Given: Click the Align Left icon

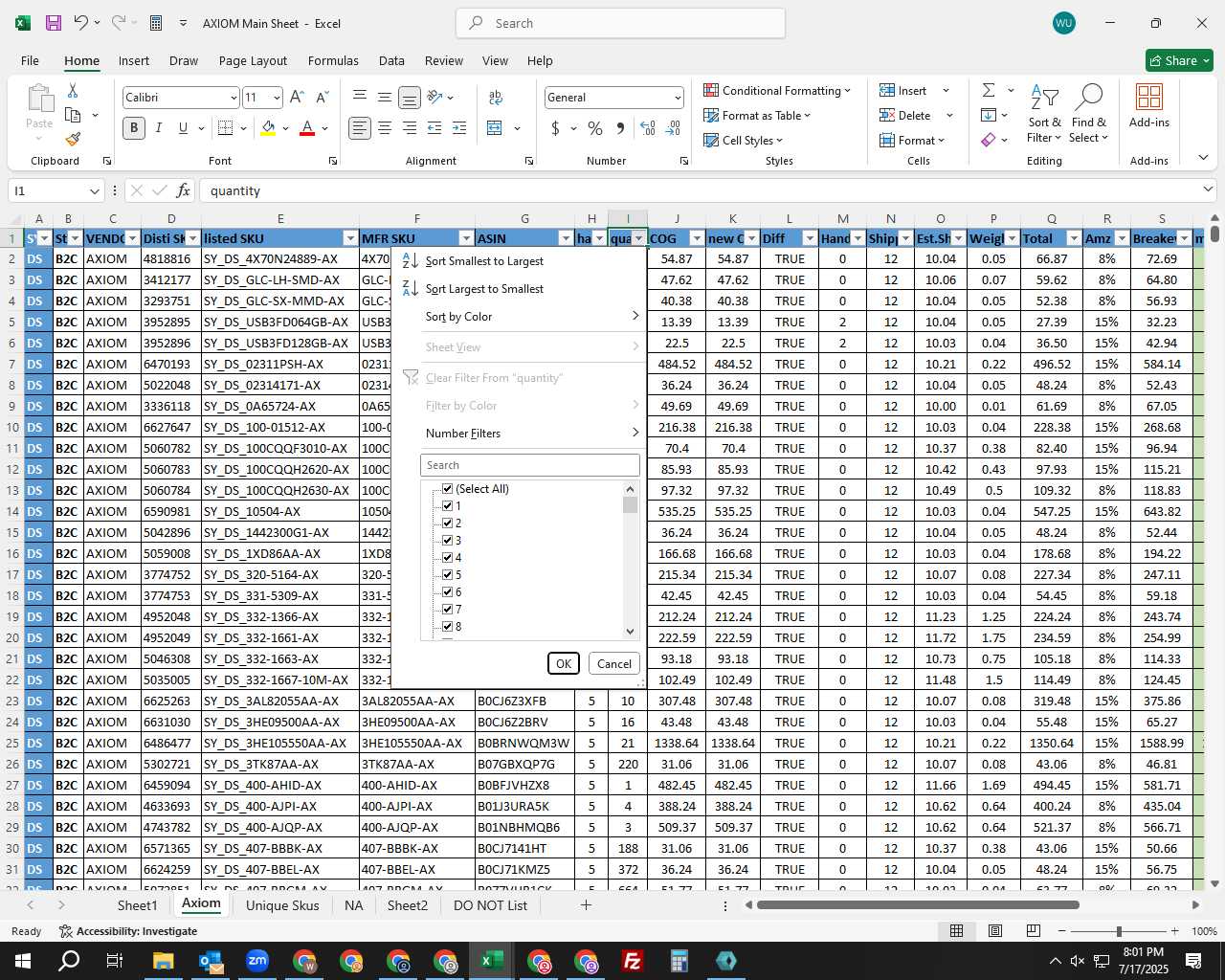Looking at the screenshot, I should [360, 128].
